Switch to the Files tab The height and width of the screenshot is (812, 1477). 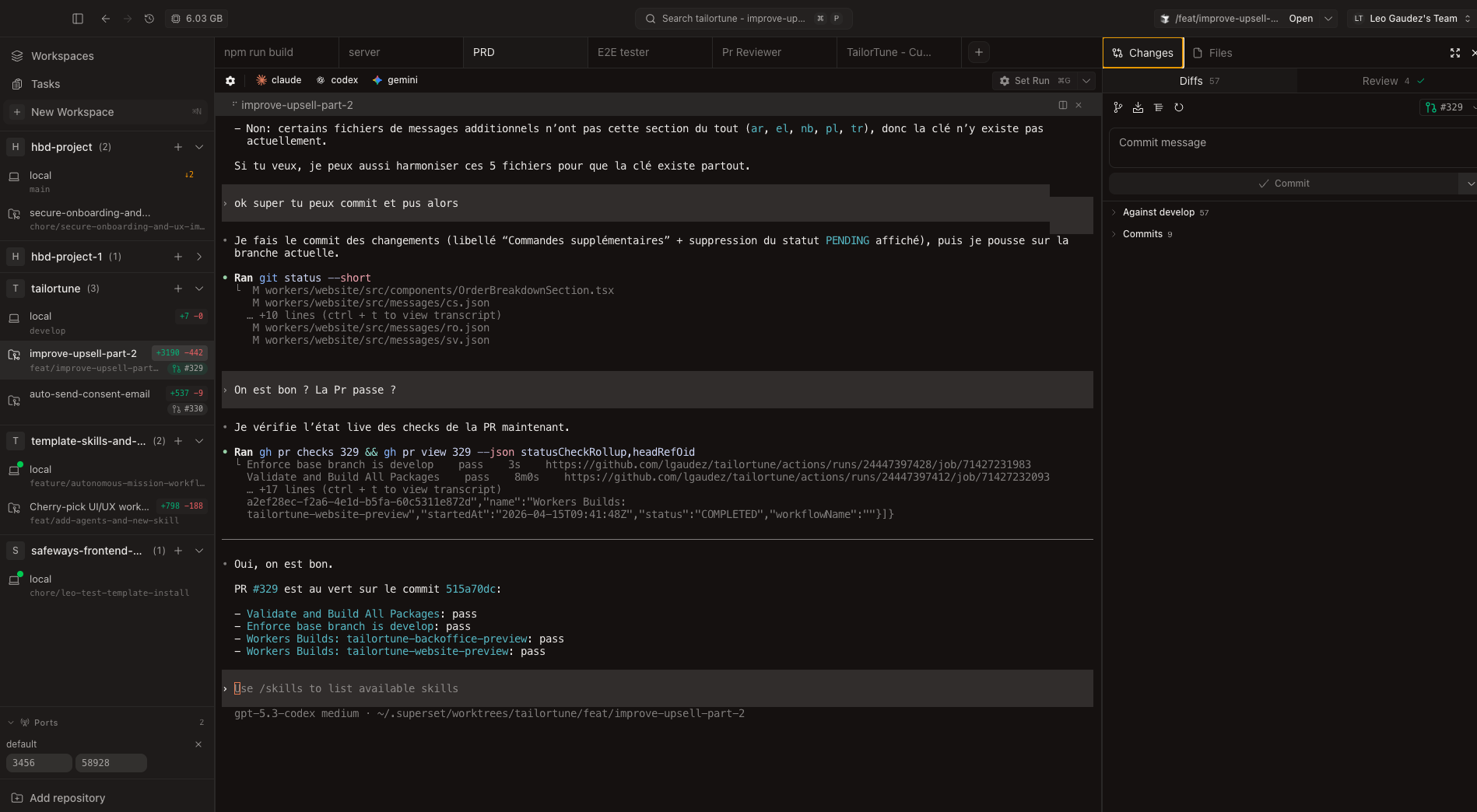(x=1212, y=53)
